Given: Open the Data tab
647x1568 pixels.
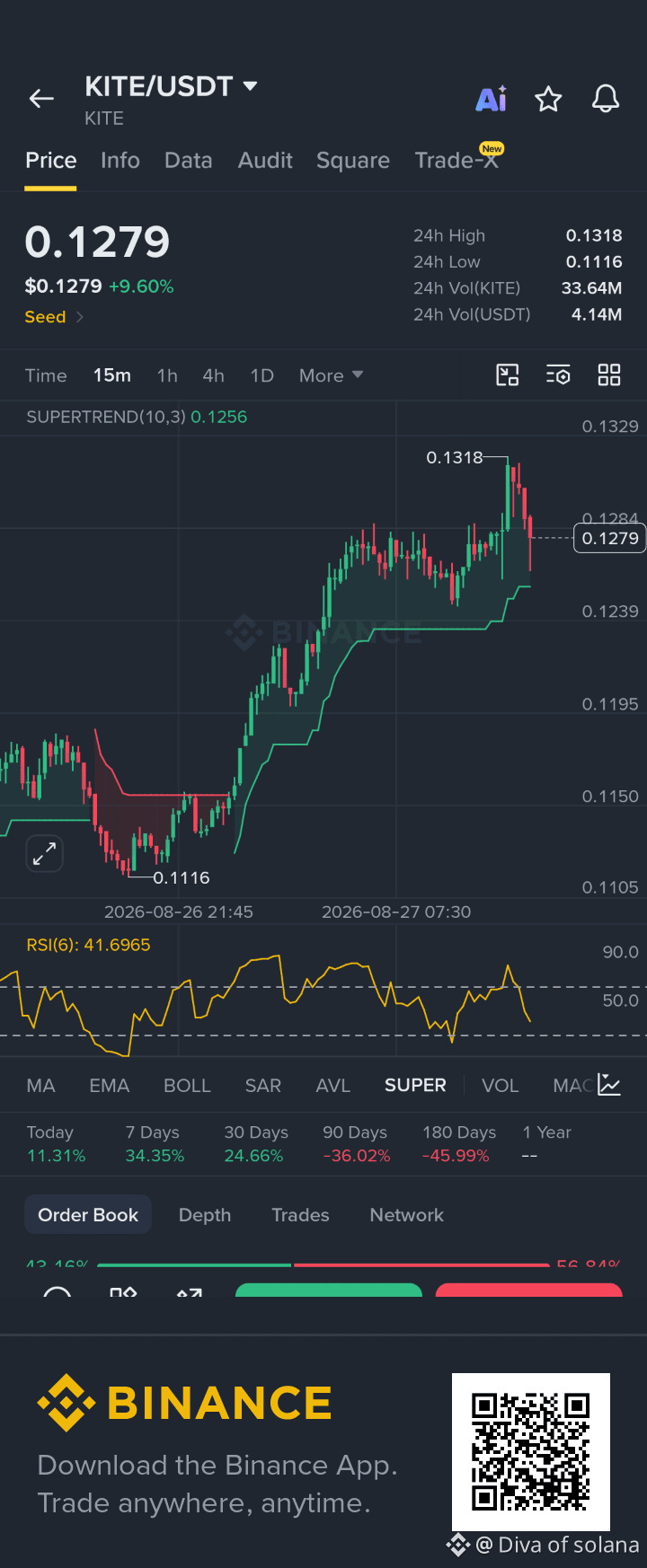Looking at the screenshot, I should pos(189,161).
